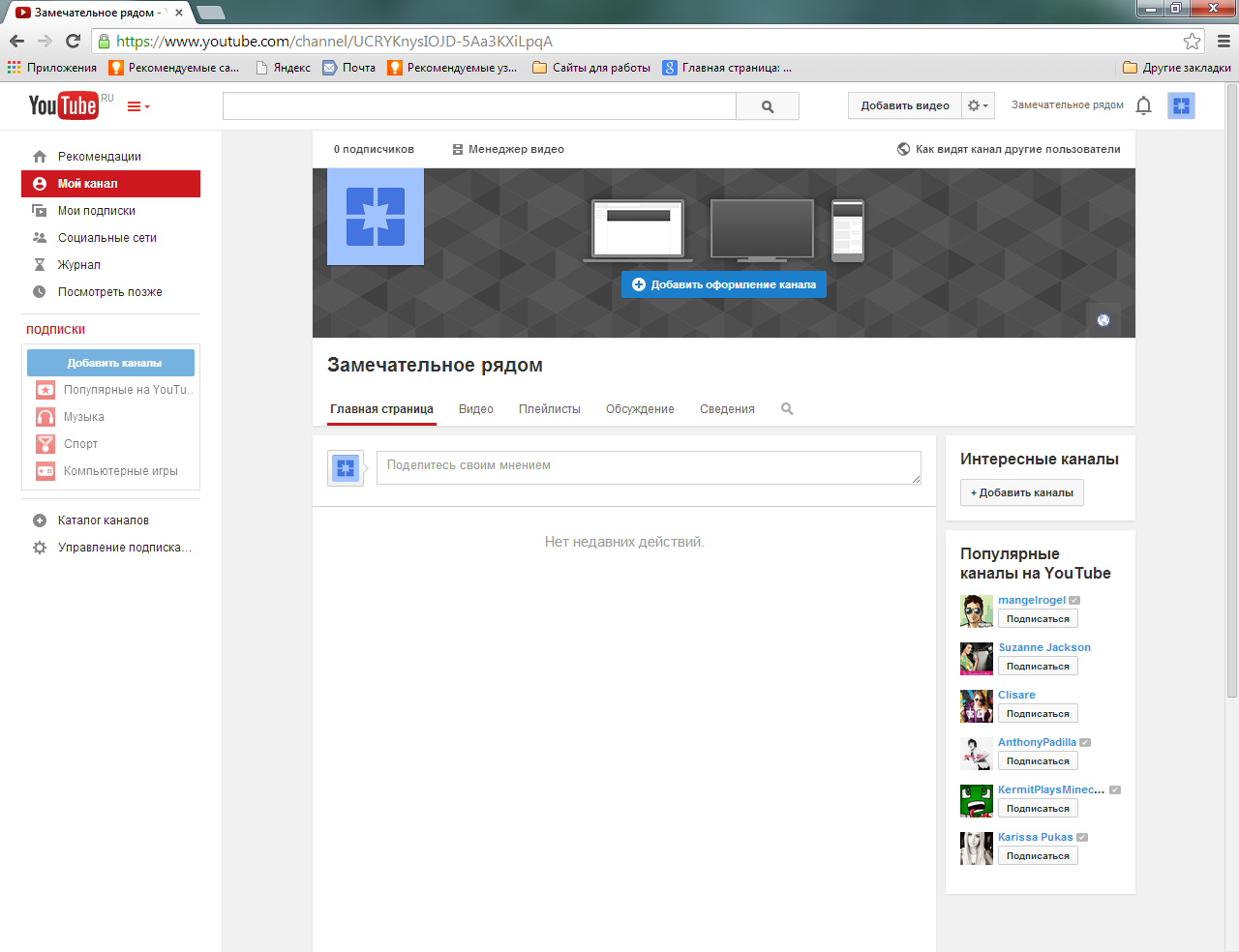This screenshot has height=952, width=1239.
Task: Open the mangelrogel channel link
Action: 1032,600
